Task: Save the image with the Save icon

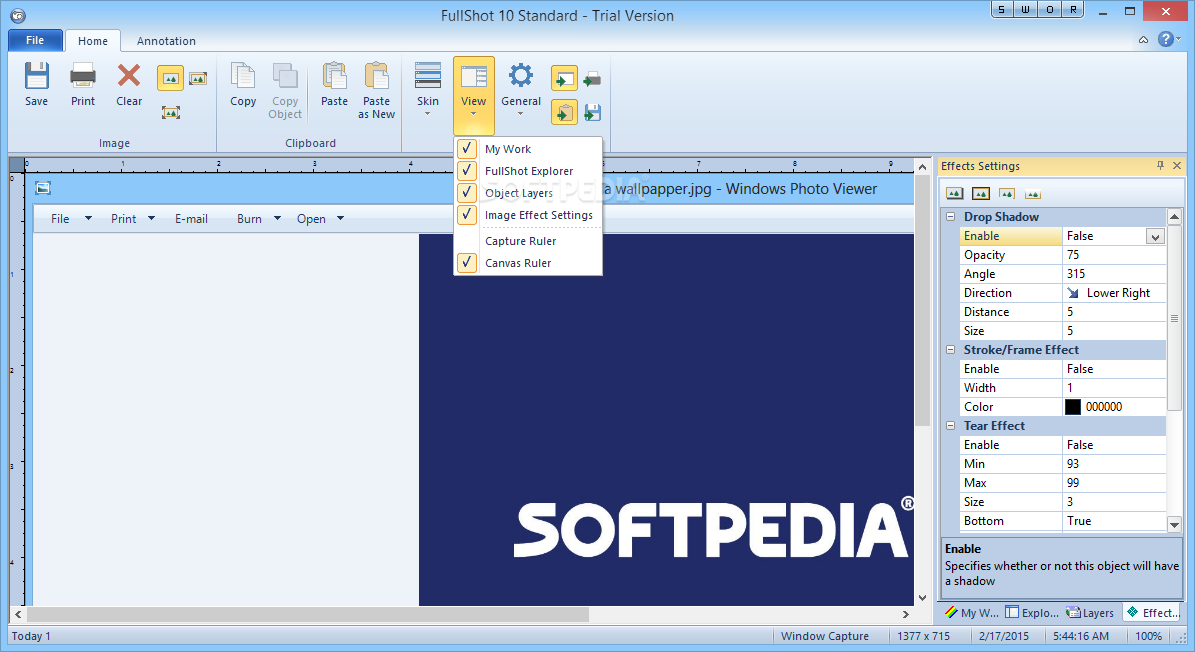Action: pos(37,85)
